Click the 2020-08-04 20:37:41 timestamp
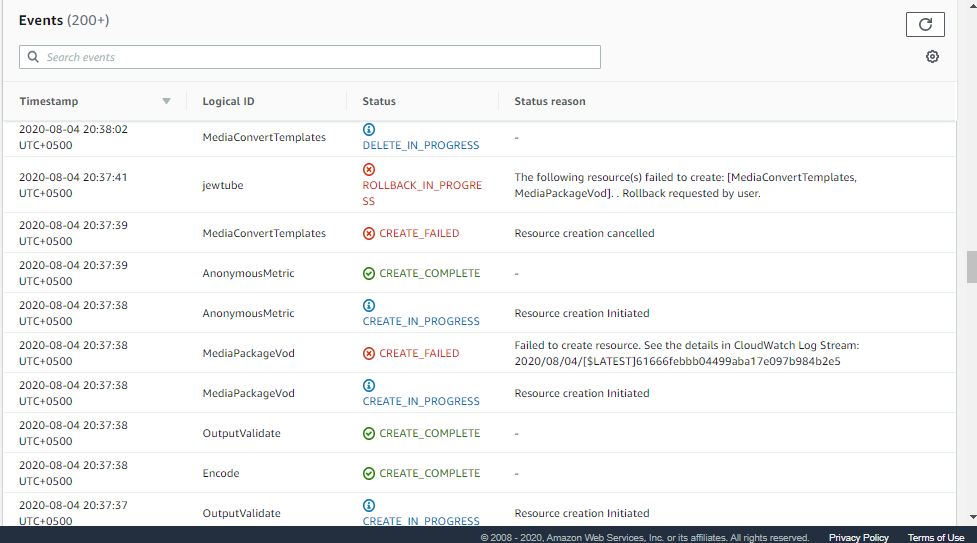The width and height of the screenshot is (977, 543). [x=73, y=185]
